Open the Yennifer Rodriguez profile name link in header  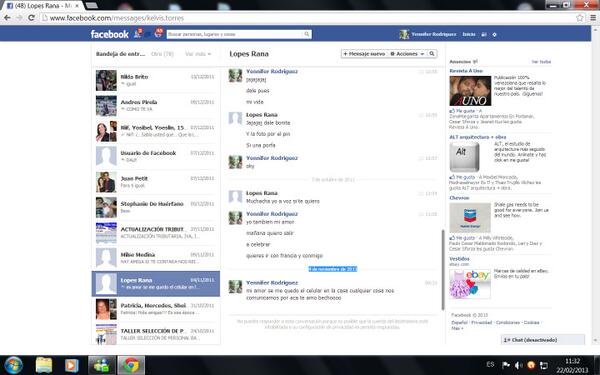(x=434, y=34)
